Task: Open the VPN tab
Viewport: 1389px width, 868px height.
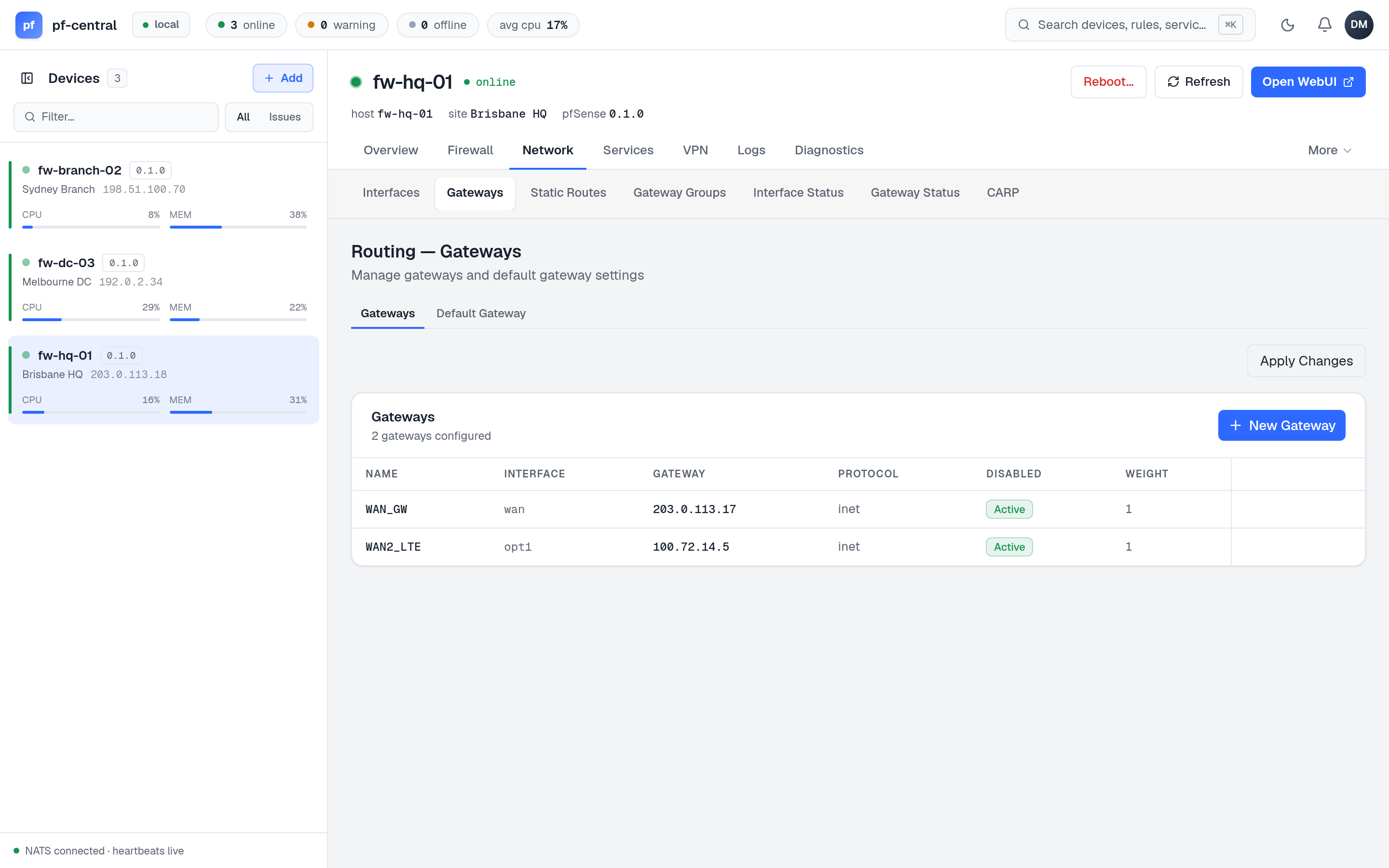Action: (695, 150)
